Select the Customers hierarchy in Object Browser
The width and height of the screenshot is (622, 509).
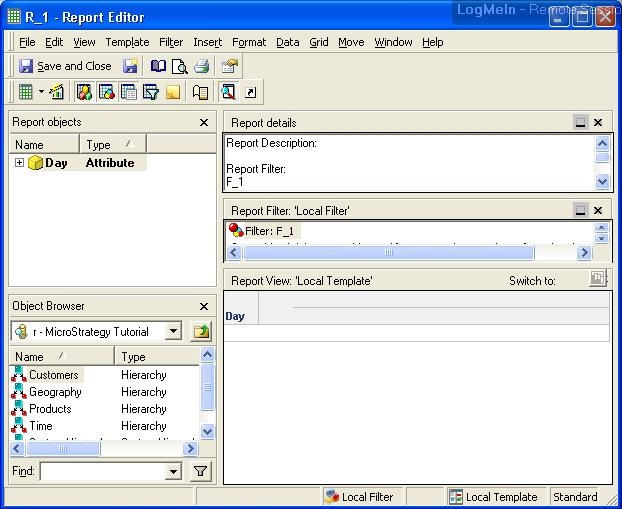click(53, 375)
